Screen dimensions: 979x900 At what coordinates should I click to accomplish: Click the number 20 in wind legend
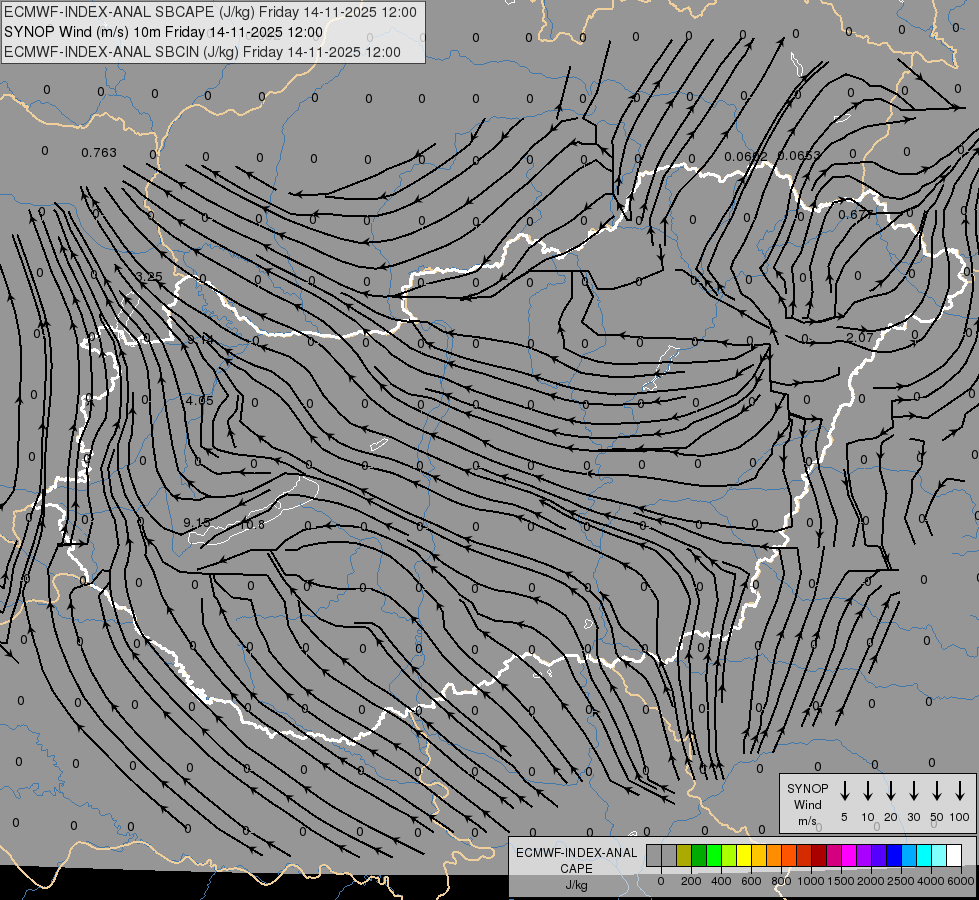click(891, 817)
